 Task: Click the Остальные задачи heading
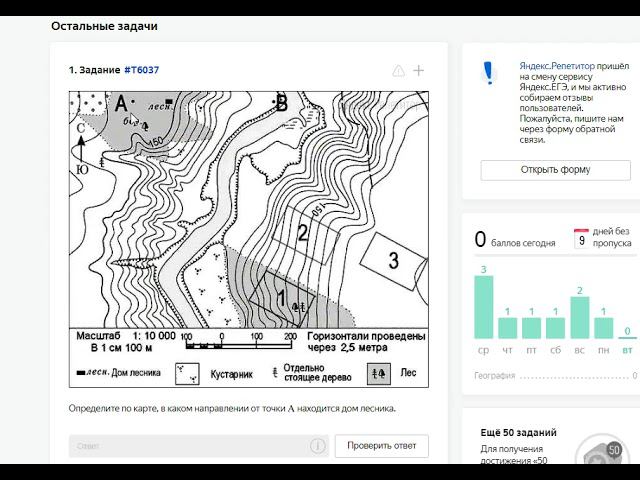click(104, 27)
